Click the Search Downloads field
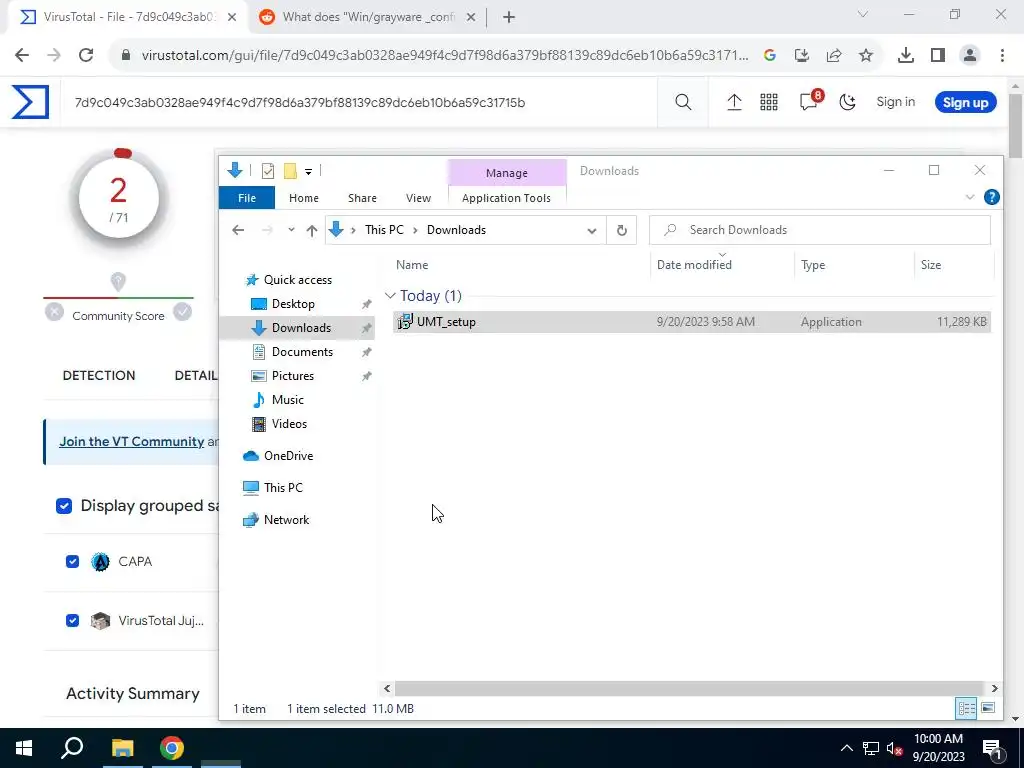1024x768 pixels. [x=820, y=230]
